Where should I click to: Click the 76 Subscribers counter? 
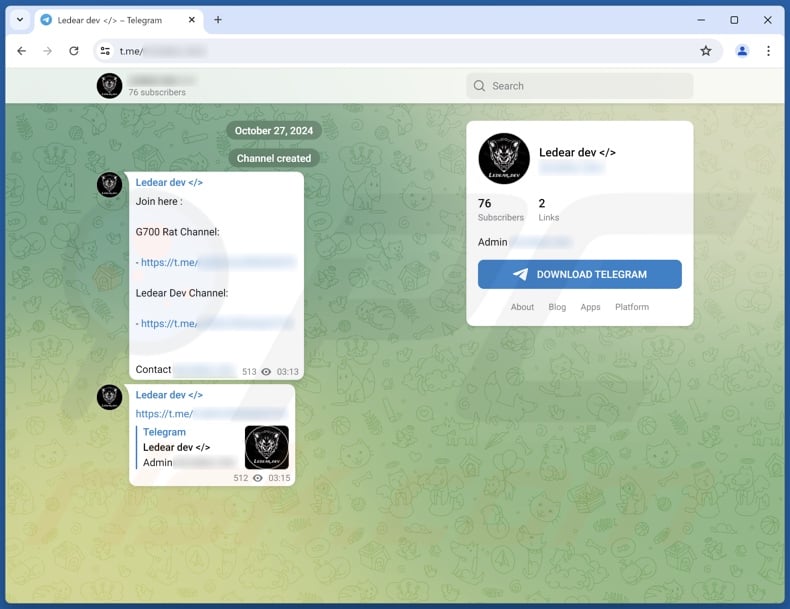click(x=501, y=210)
